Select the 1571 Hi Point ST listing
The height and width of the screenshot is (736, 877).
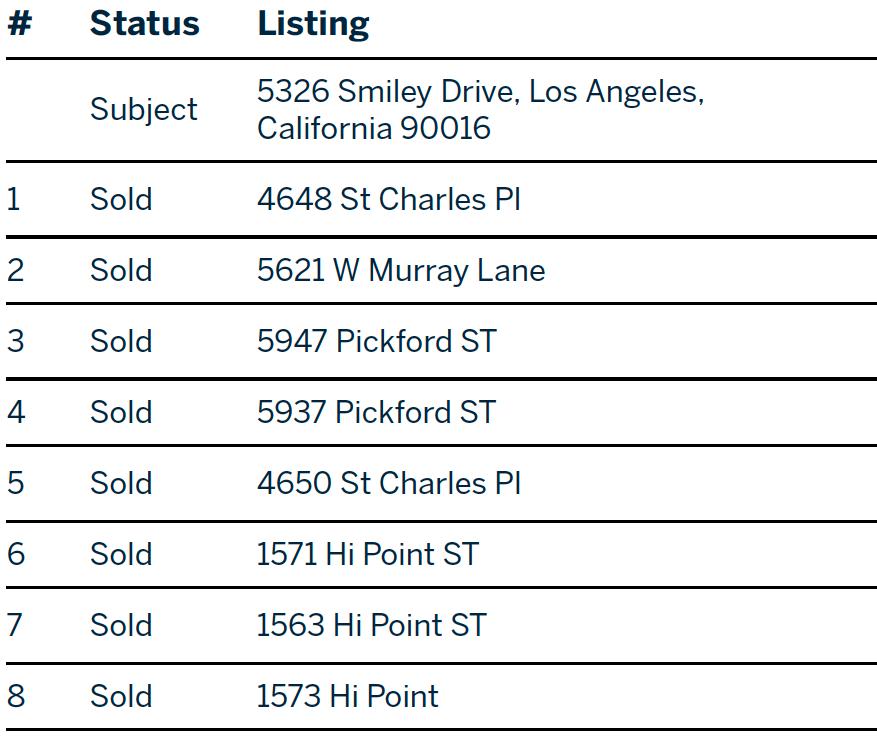point(367,554)
